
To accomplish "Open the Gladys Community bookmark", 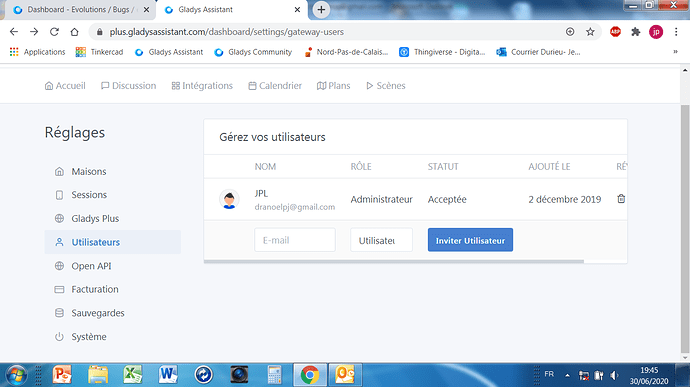I will point(253,52).
